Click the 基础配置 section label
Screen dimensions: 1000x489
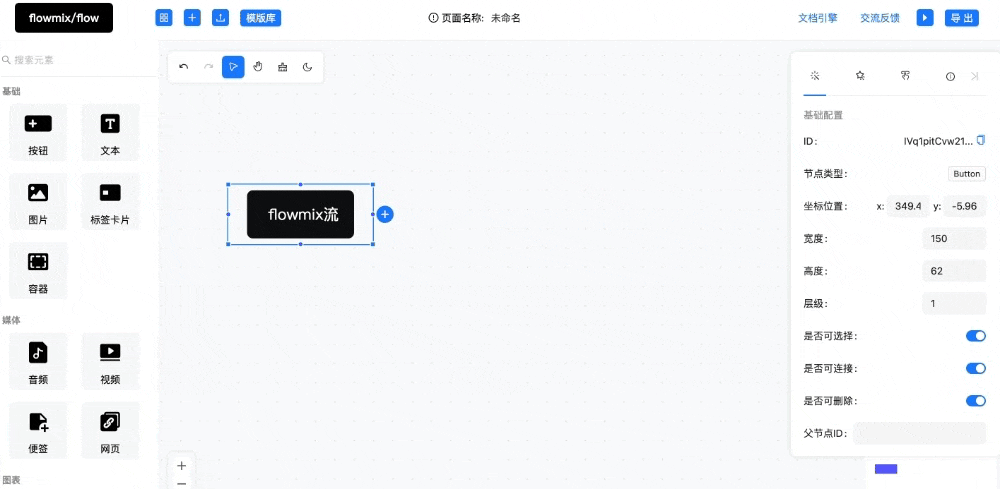pos(823,115)
